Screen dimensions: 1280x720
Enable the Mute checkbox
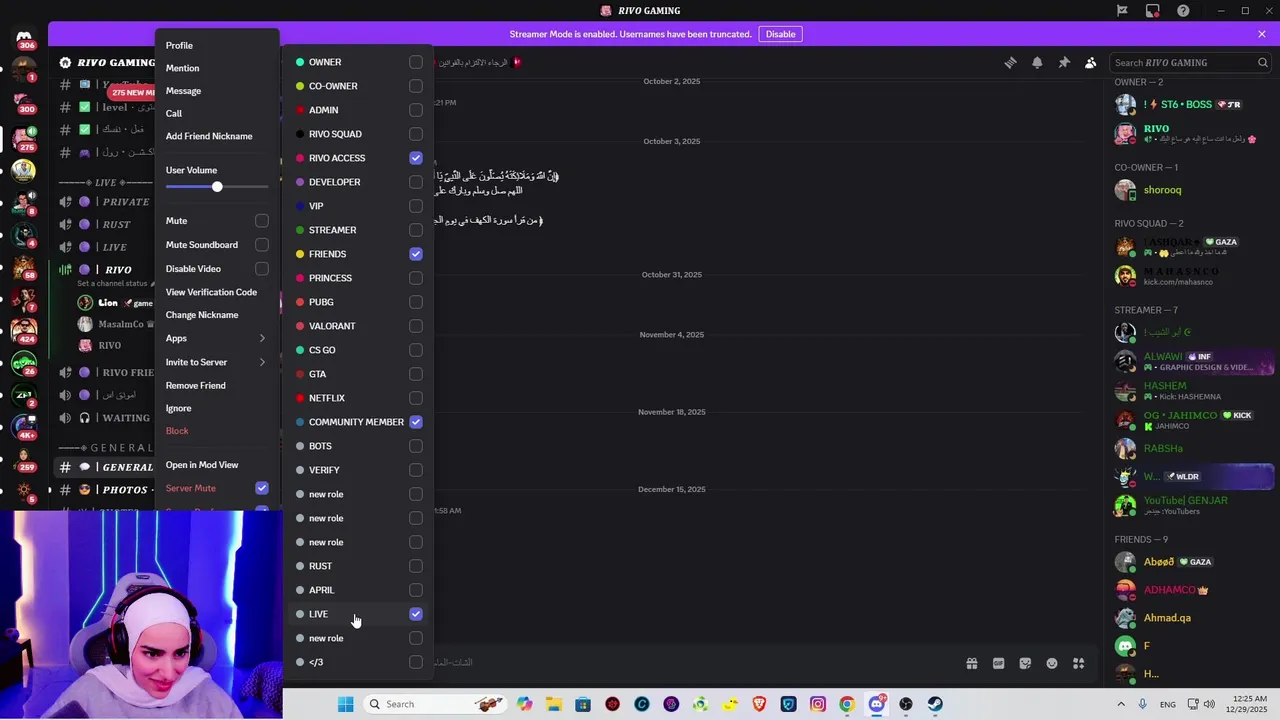262,221
